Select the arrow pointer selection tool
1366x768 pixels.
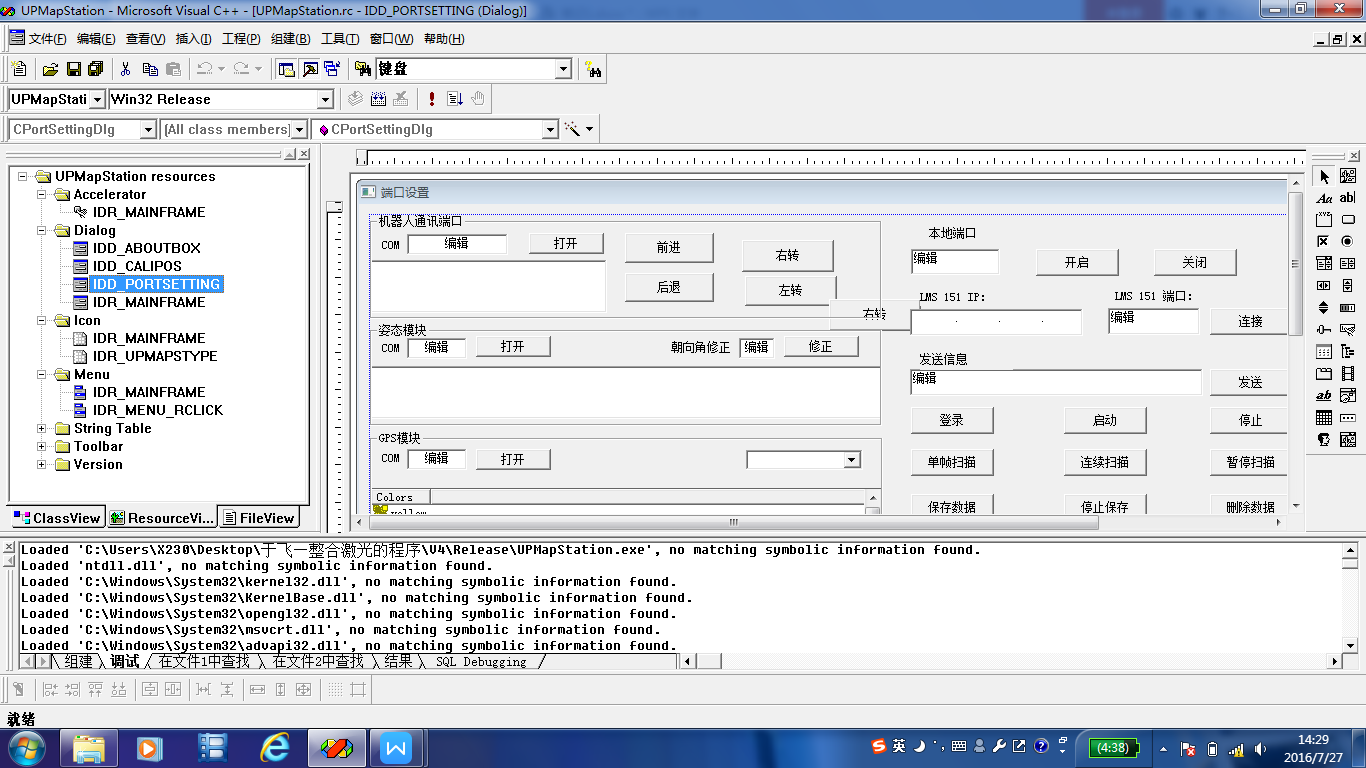click(x=1325, y=176)
